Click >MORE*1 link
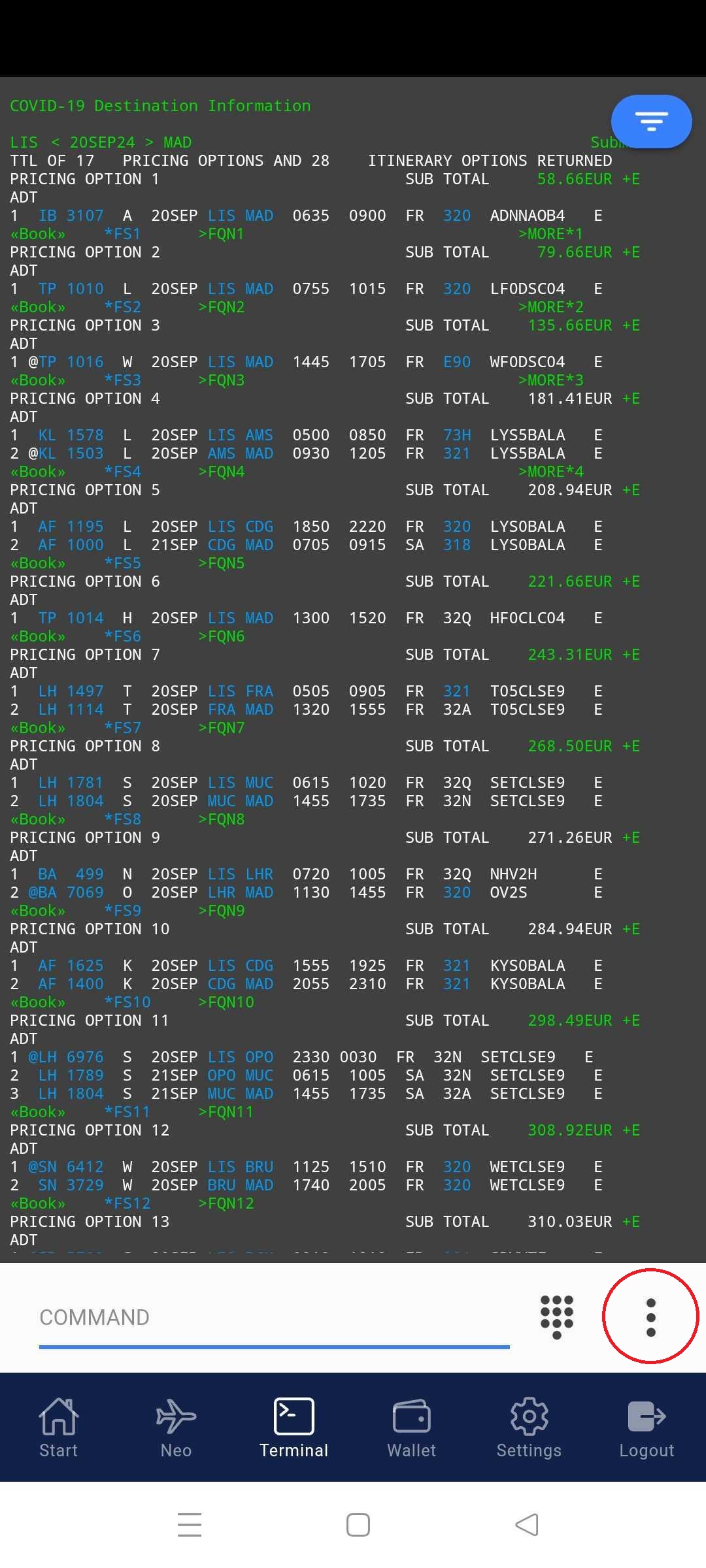The height and width of the screenshot is (1568, 706). (x=550, y=234)
